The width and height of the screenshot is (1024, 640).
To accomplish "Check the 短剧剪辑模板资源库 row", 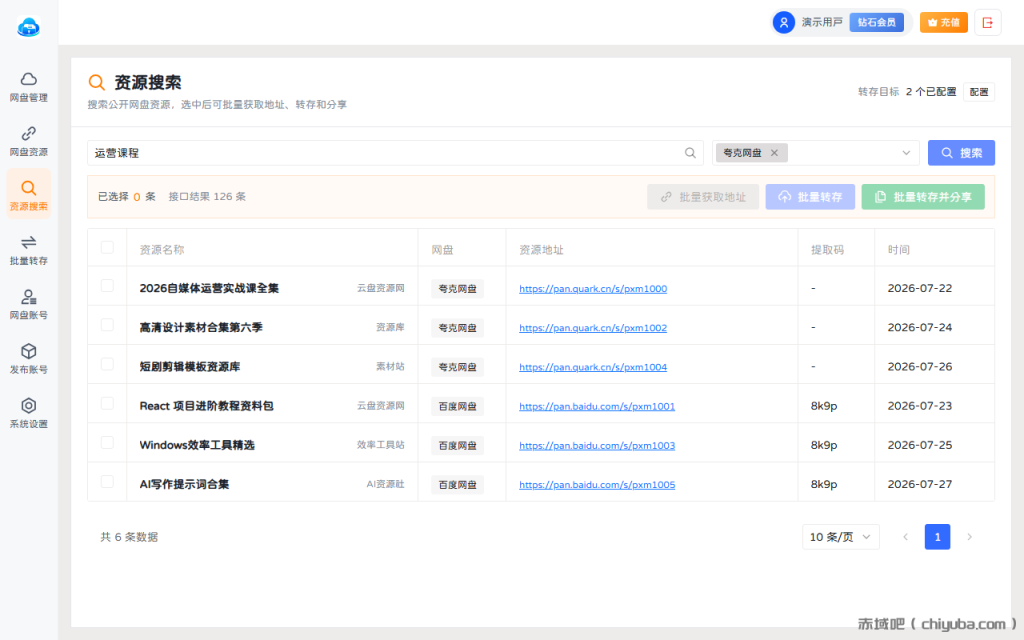I will (107, 364).
